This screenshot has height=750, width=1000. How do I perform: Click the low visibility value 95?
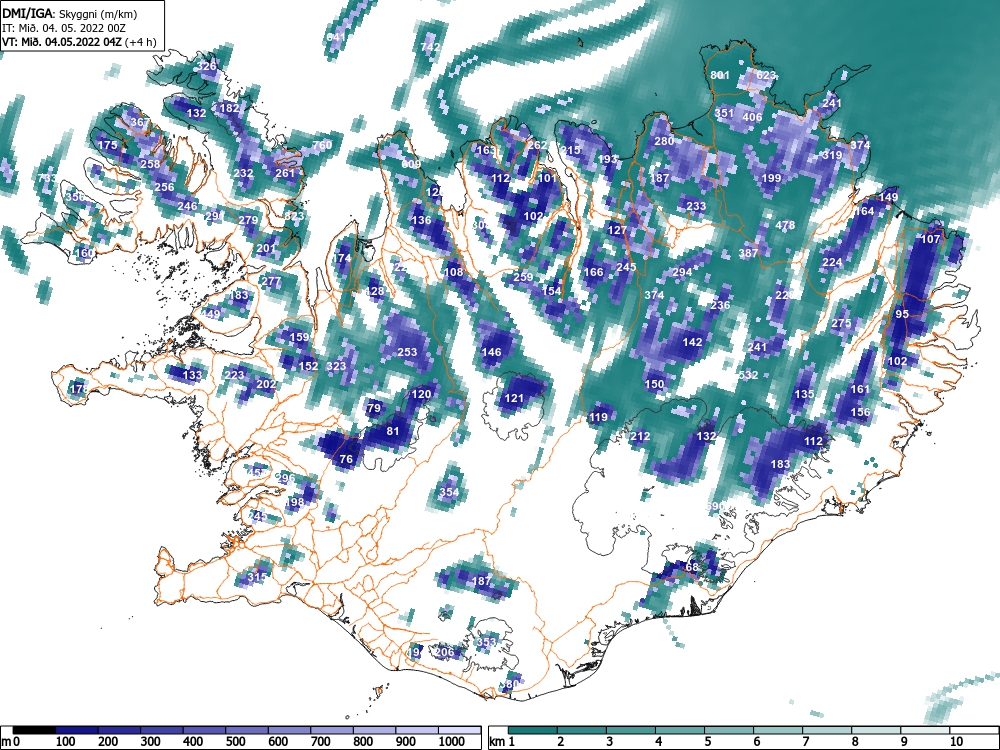click(902, 314)
